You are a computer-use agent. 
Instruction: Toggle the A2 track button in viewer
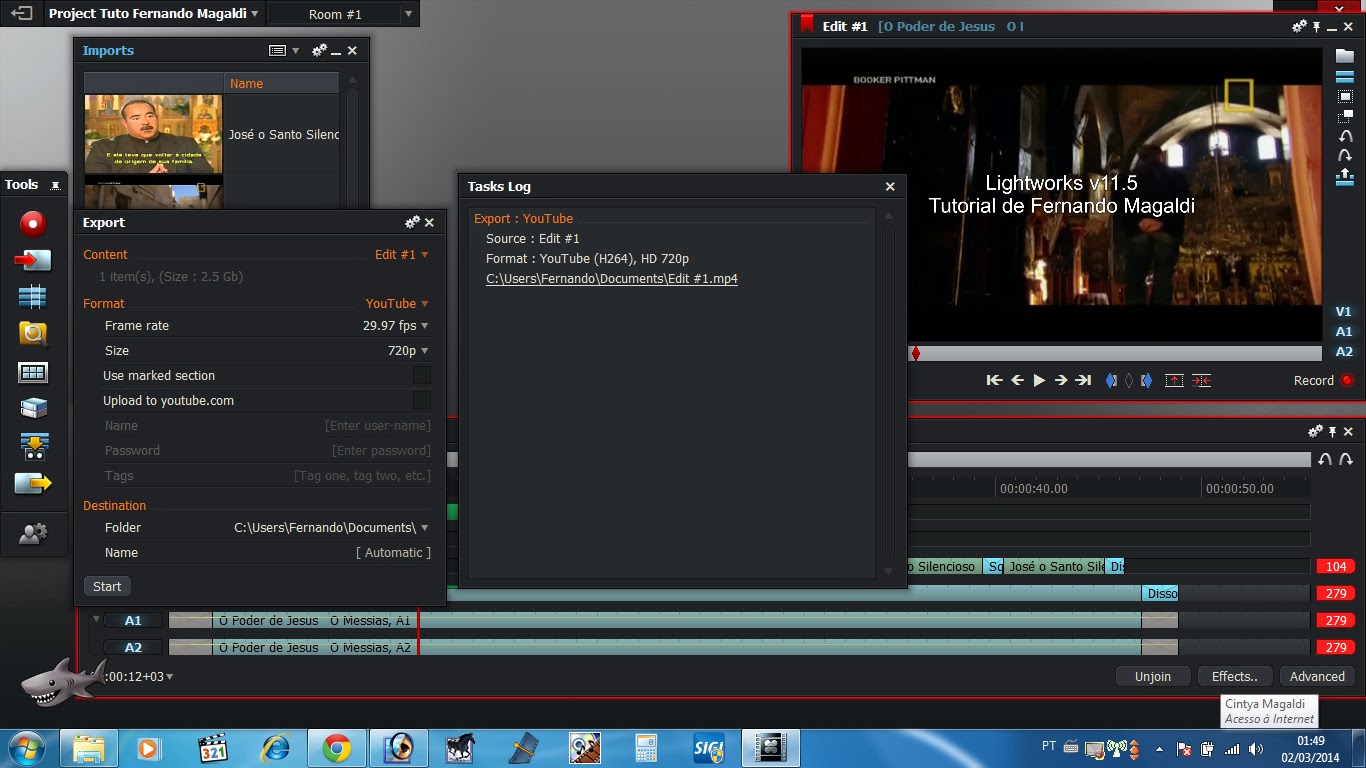pos(1344,351)
